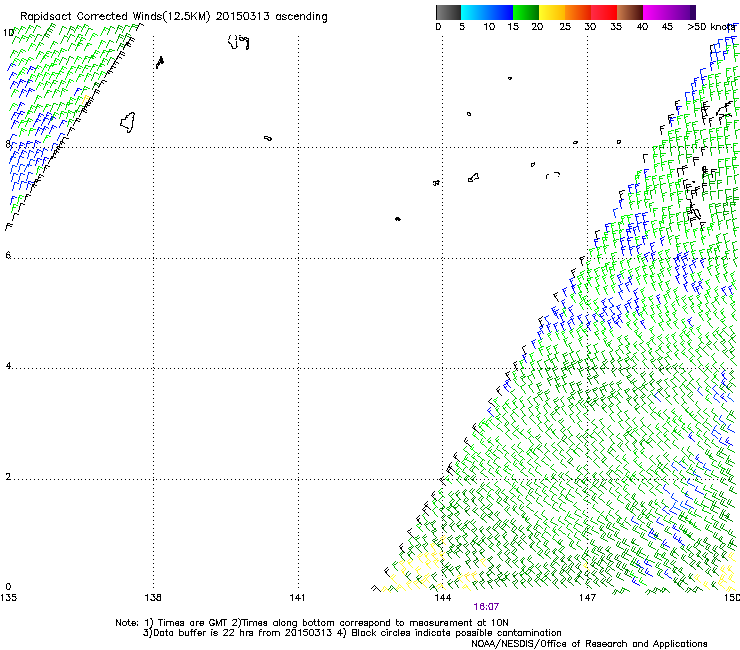Select the dark purple 45-50 knots swatch
Screen dimensions: 740x650
click(682, 12)
